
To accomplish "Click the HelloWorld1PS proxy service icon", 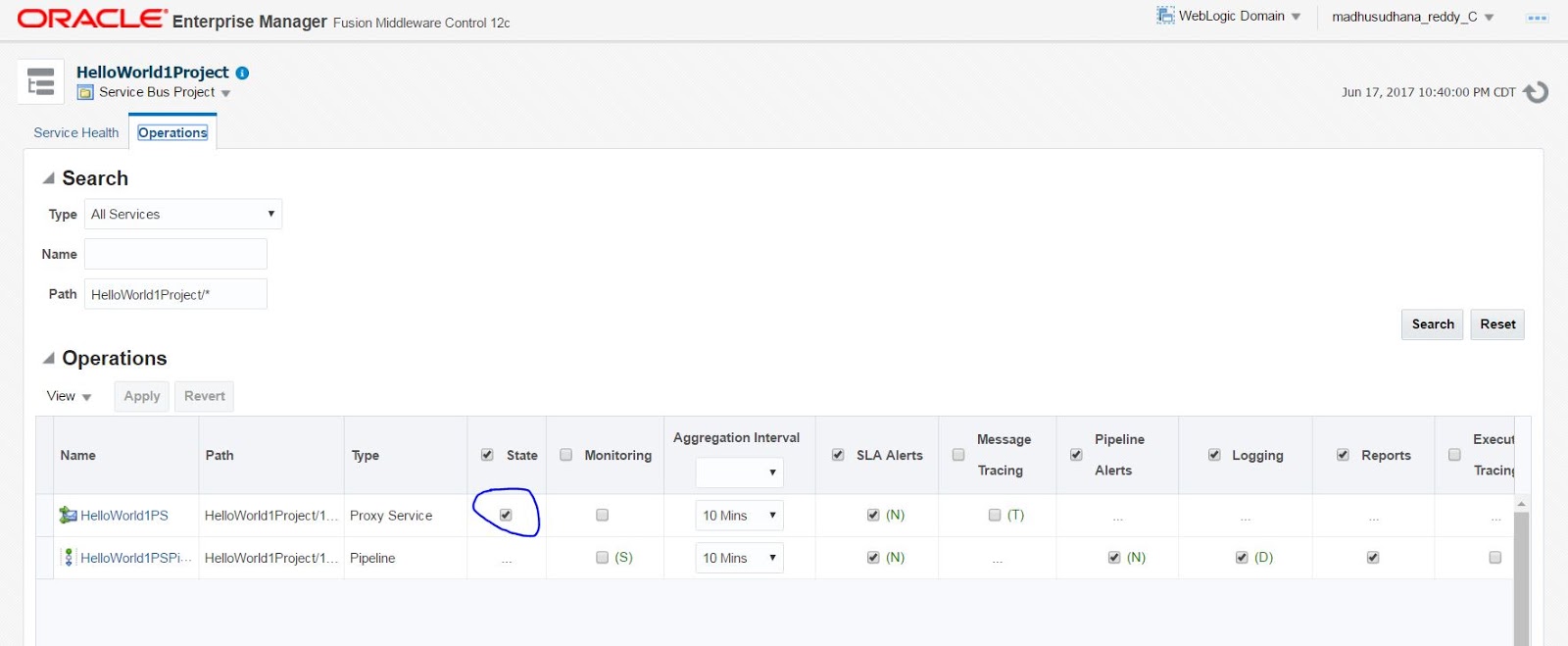I will tap(68, 515).
